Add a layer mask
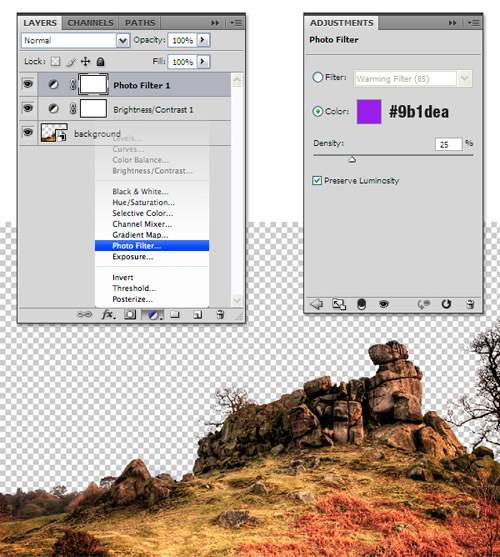Screen dimensions: 500x557 point(130,315)
